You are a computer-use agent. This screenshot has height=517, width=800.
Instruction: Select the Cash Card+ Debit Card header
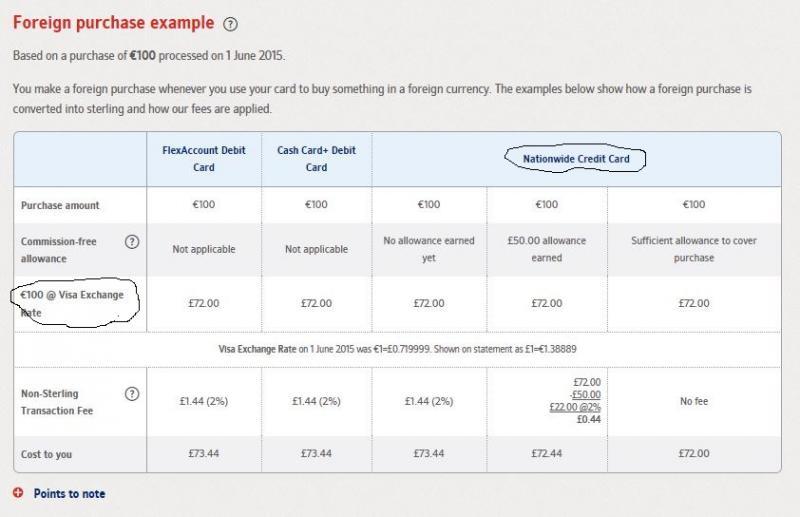[x=316, y=159]
